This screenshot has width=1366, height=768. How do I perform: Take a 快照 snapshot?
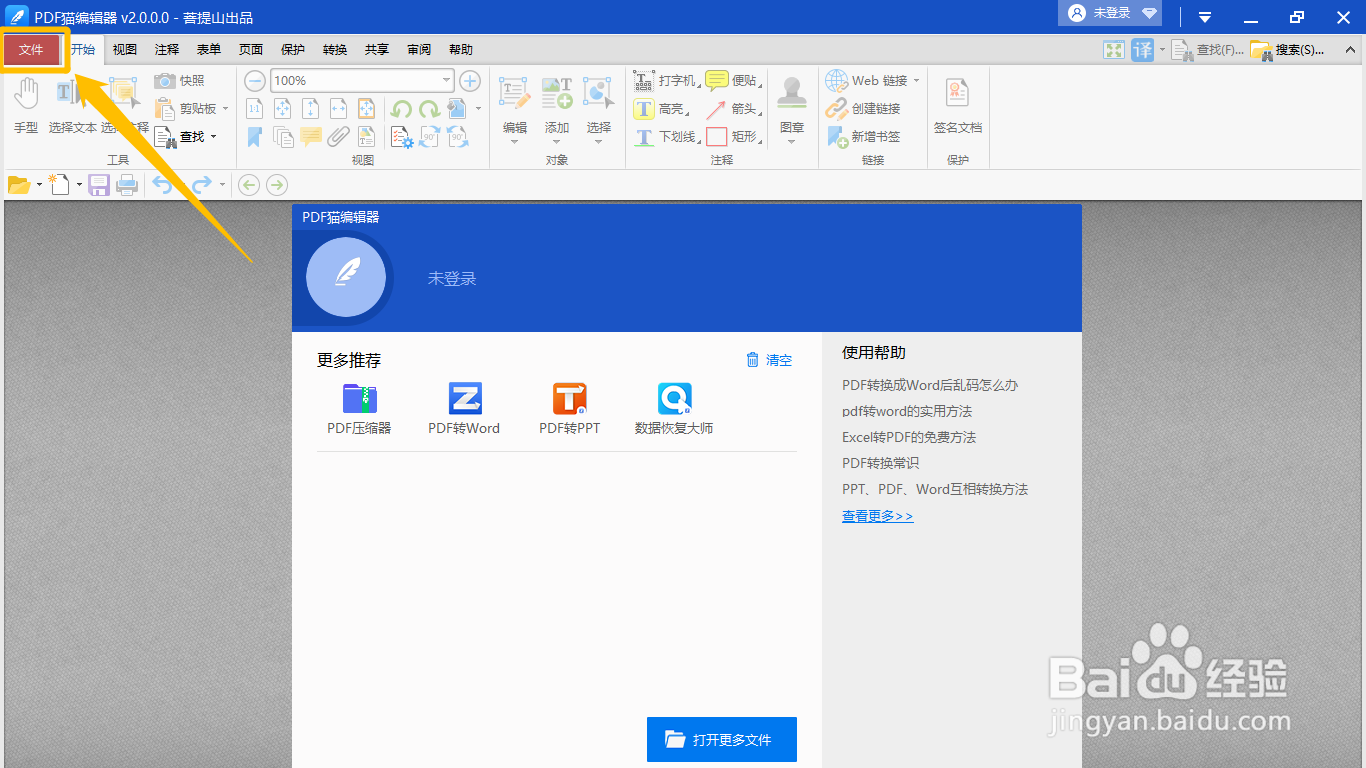click(x=180, y=80)
